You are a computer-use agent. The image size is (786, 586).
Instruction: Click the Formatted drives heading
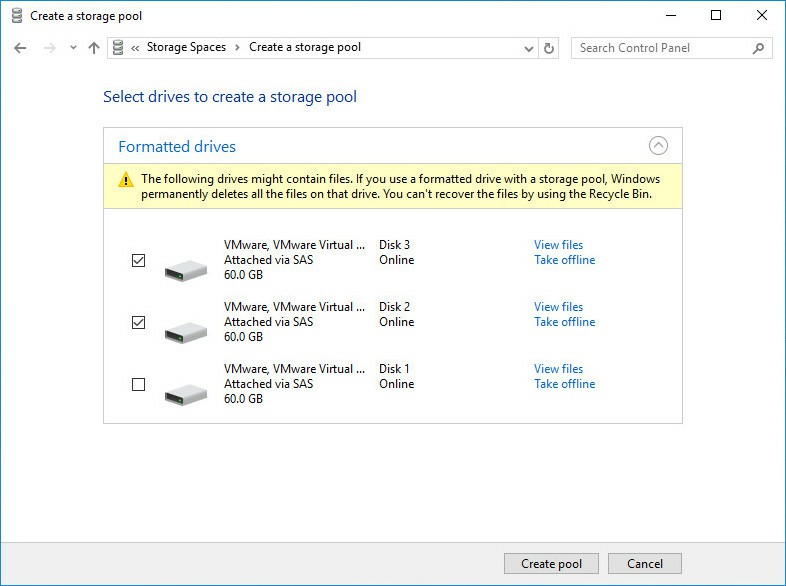pos(177,146)
